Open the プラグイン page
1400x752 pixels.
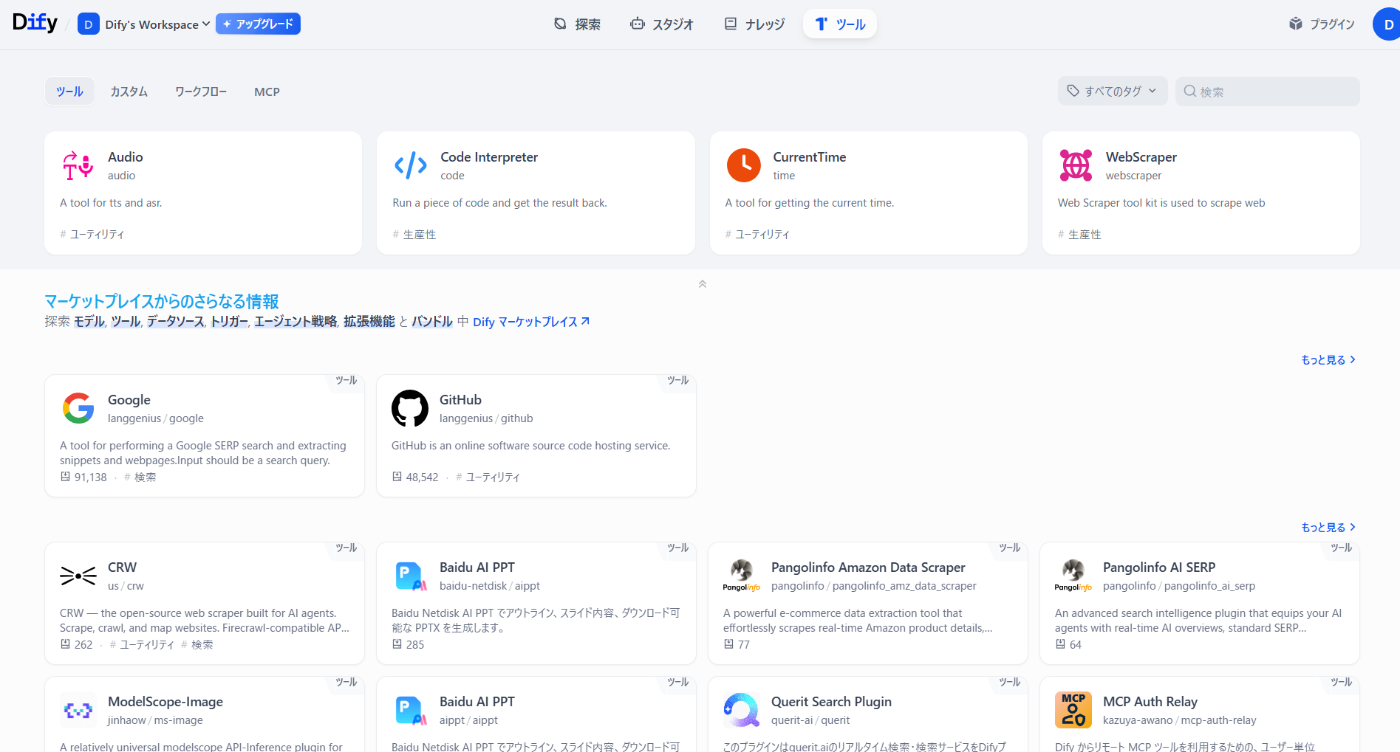[1322, 24]
